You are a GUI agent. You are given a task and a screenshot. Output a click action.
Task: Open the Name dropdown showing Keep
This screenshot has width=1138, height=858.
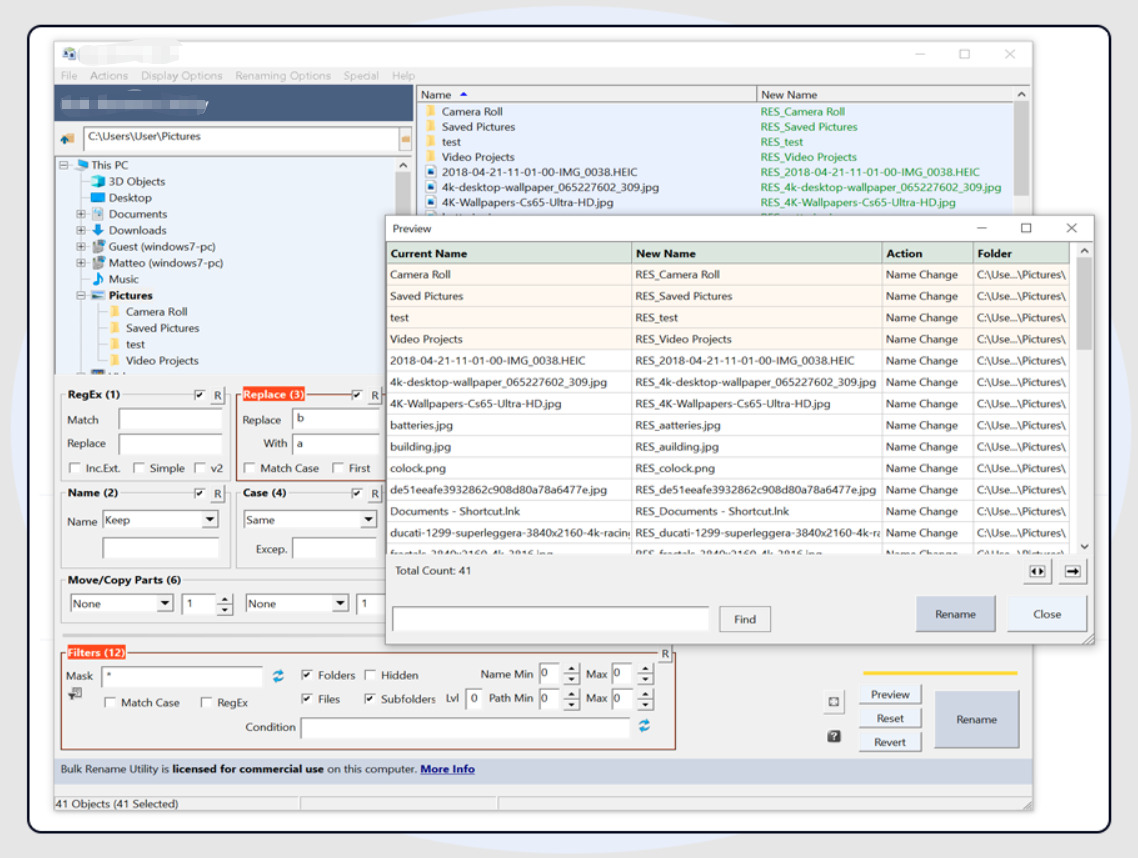[x=209, y=520]
